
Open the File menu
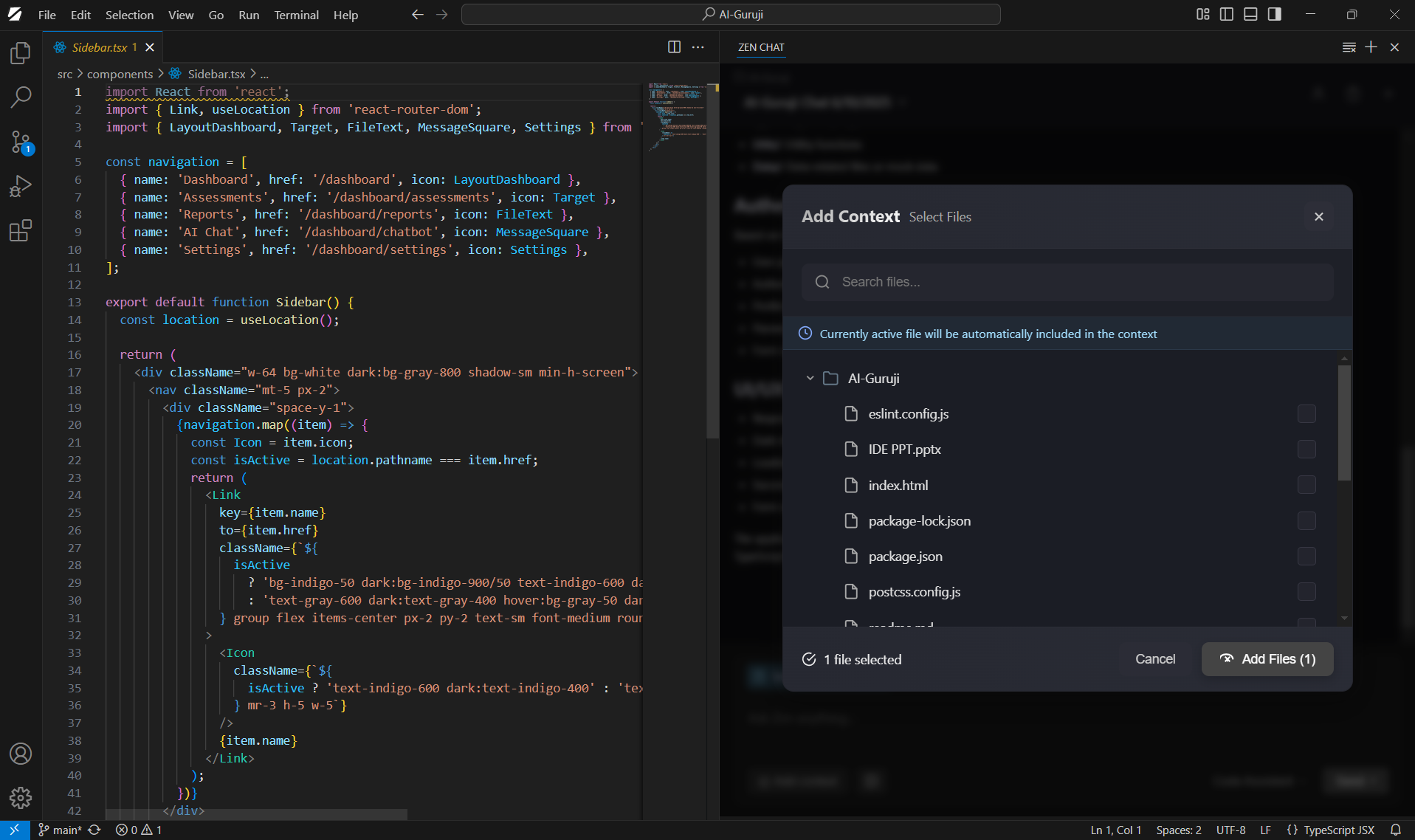(x=47, y=15)
